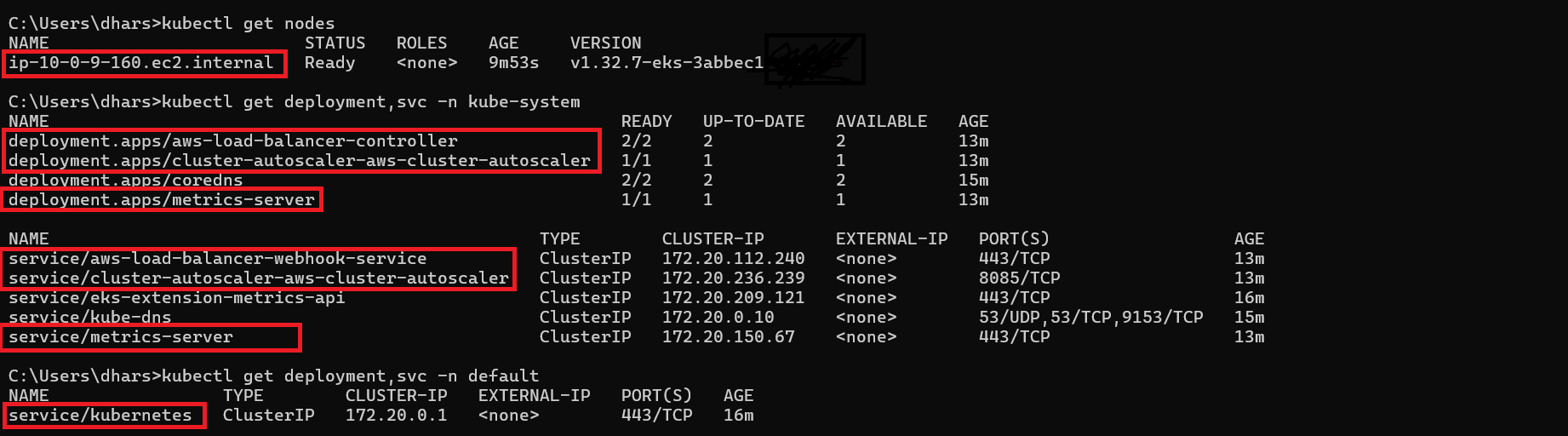Click cluster IP 172.20.209.121
Viewport: 1568px width, 436px height.
[x=733, y=298]
